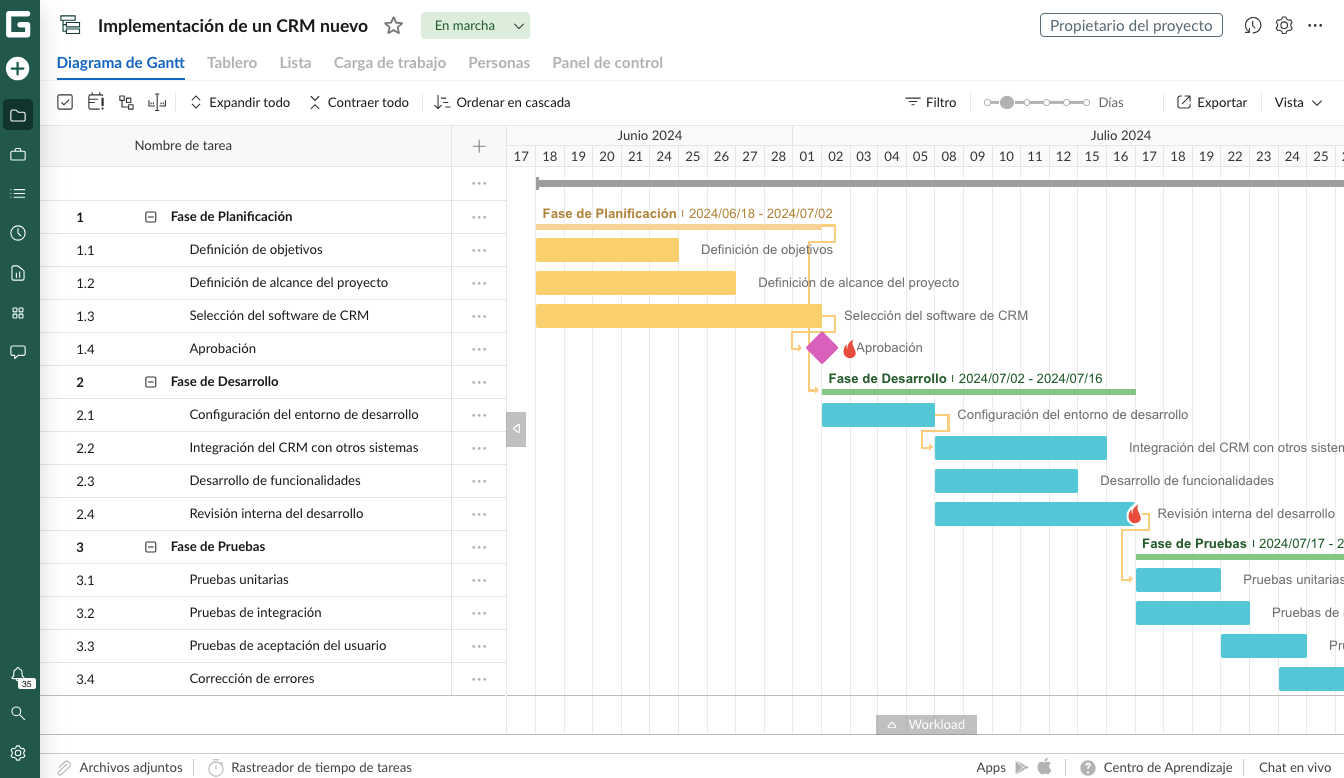The image size is (1344, 778).
Task: Switch to the Personas tab
Action: tap(499, 62)
